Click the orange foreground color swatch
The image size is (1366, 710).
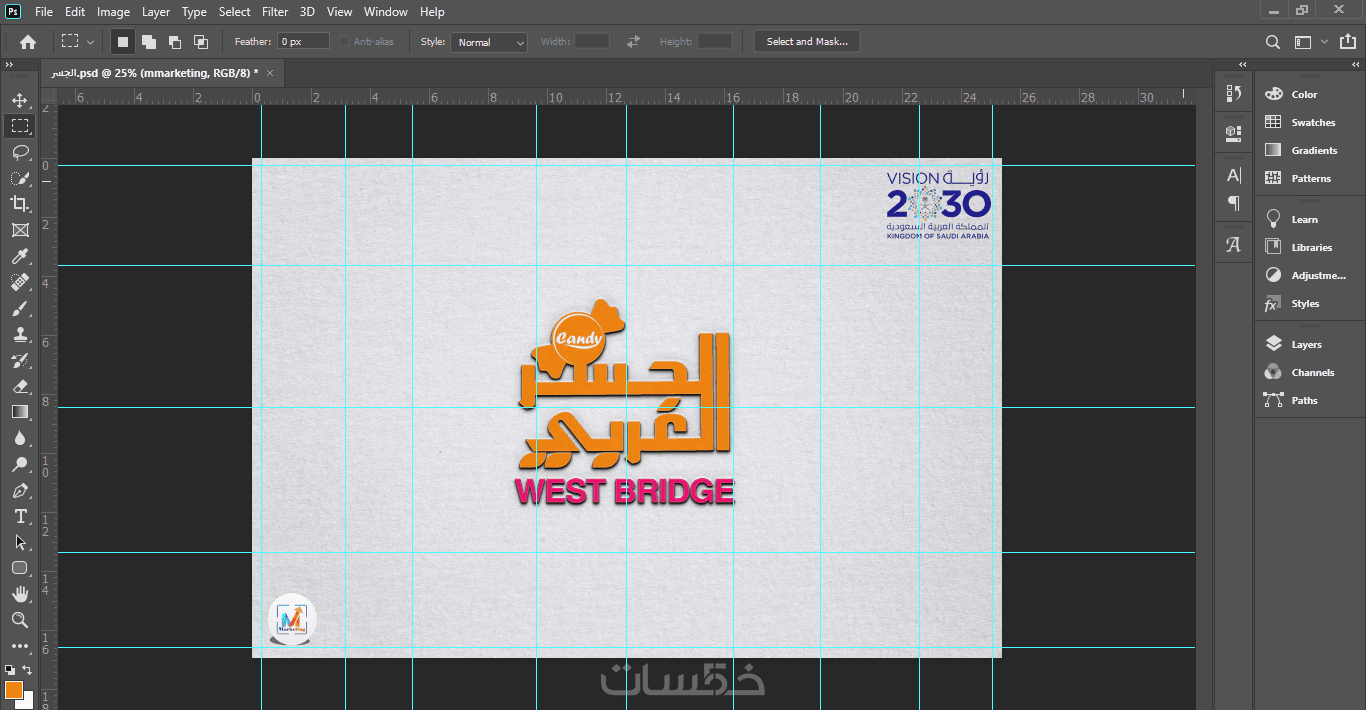[12, 688]
